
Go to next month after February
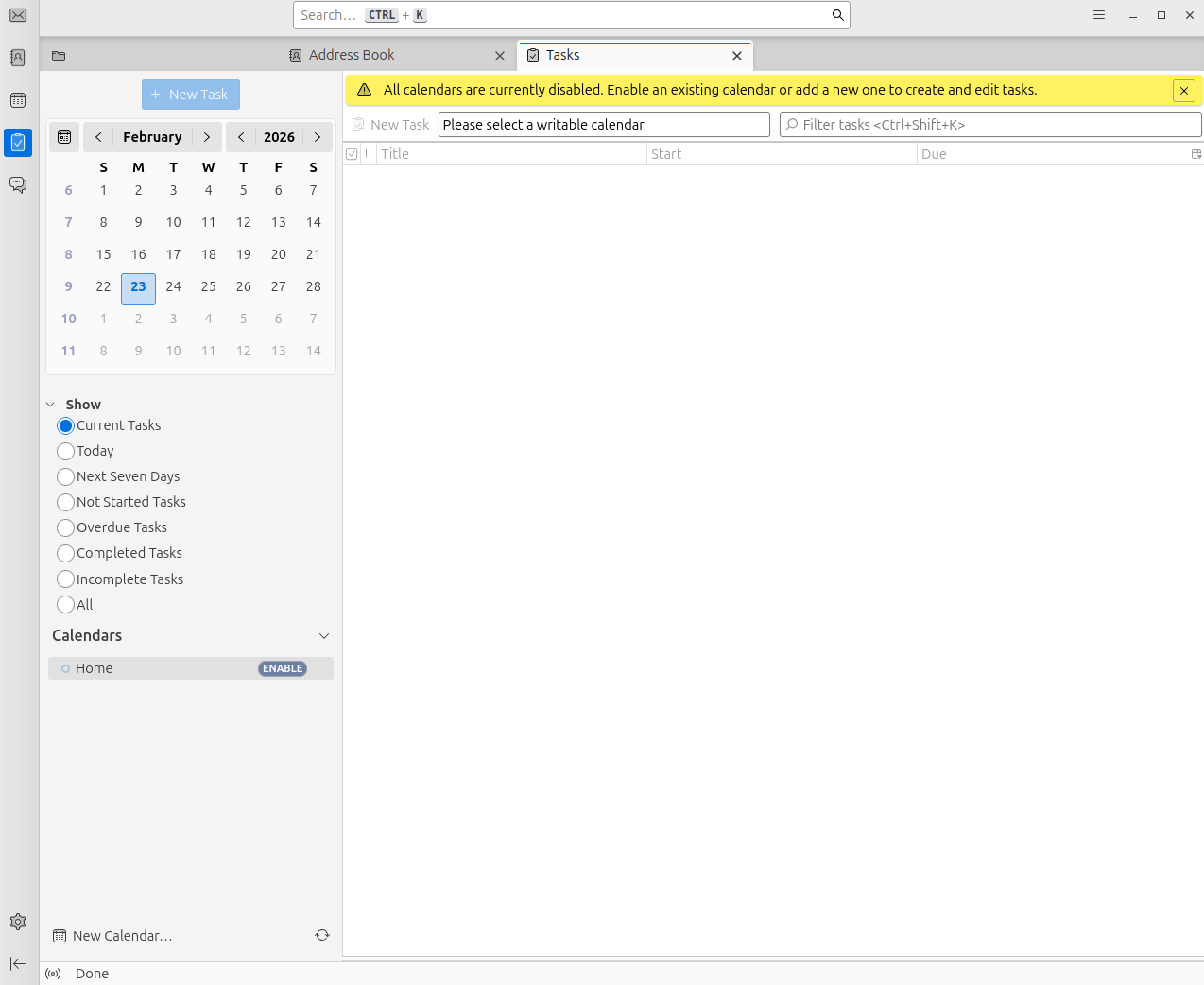(x=207, y=137)
